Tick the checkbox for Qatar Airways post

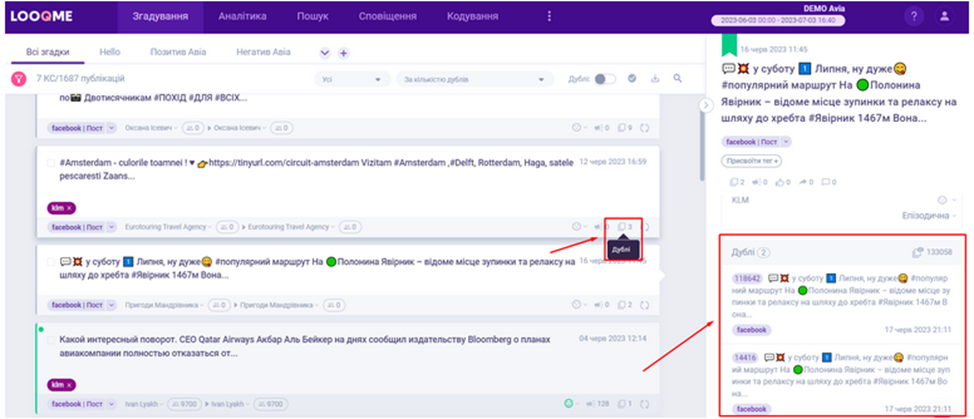(x=51, y=340)
